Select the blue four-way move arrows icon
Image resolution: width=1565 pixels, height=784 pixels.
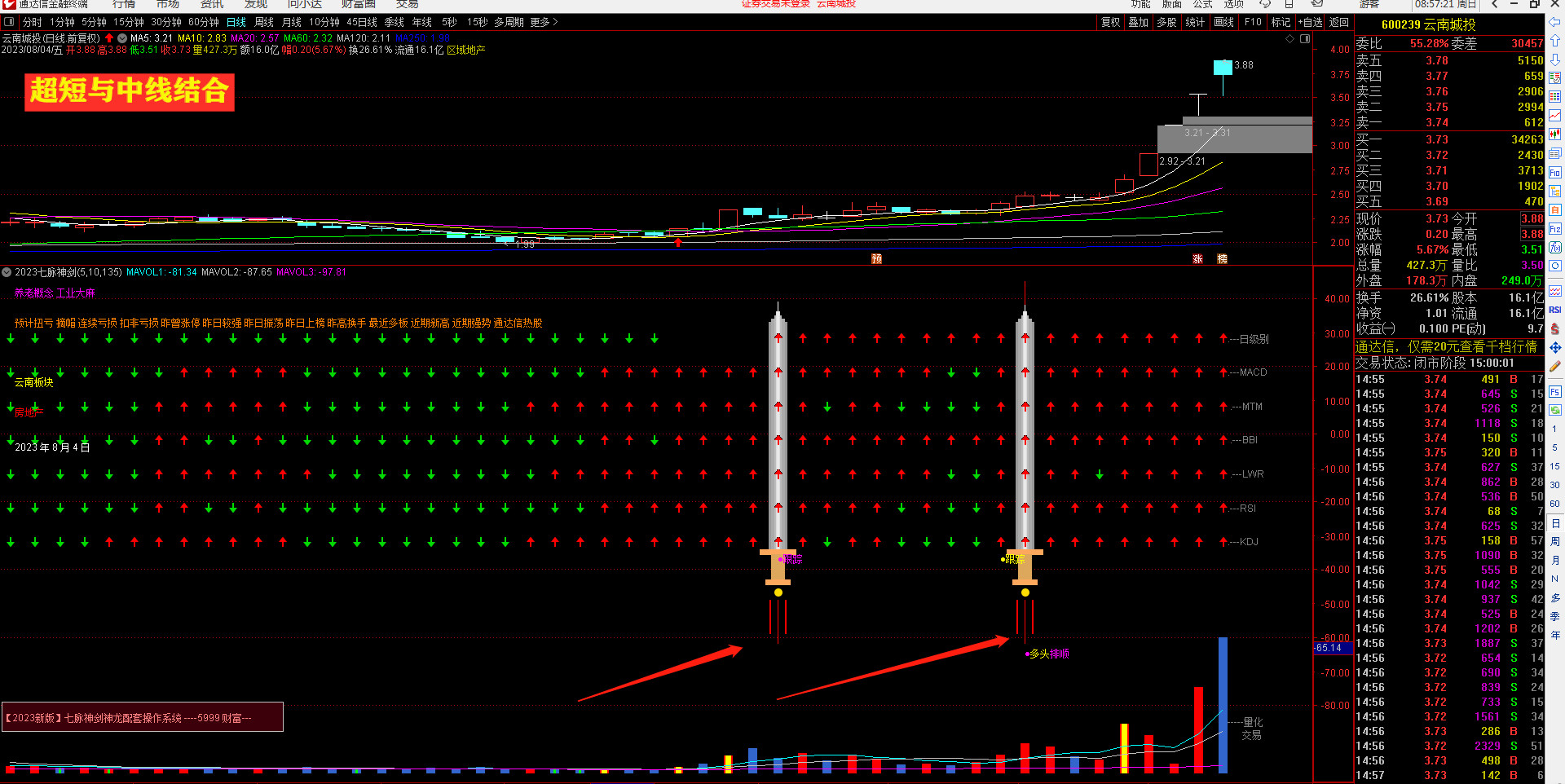pyautogui.click(x=1555, y=348)
